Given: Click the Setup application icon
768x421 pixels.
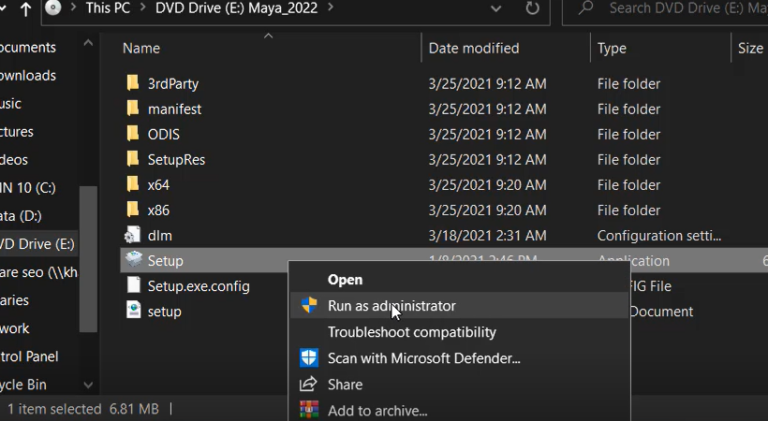Looking at the screenshot, I should 132,260.
